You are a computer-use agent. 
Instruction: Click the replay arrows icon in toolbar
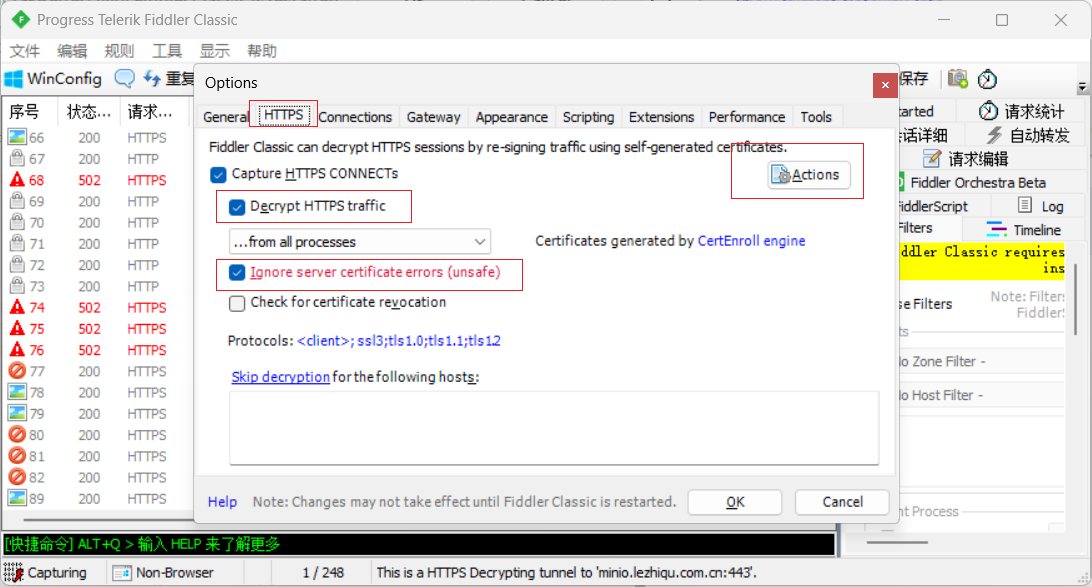152,79
